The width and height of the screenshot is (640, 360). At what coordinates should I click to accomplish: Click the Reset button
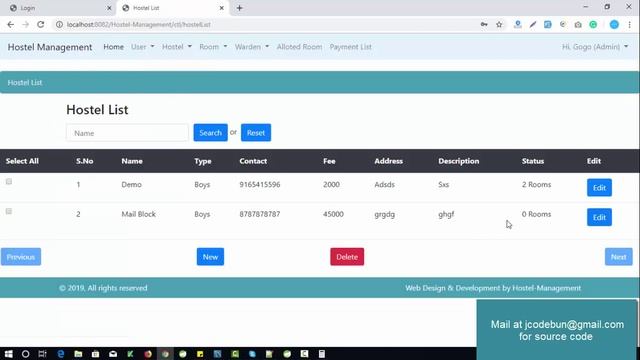pos(256,133)
